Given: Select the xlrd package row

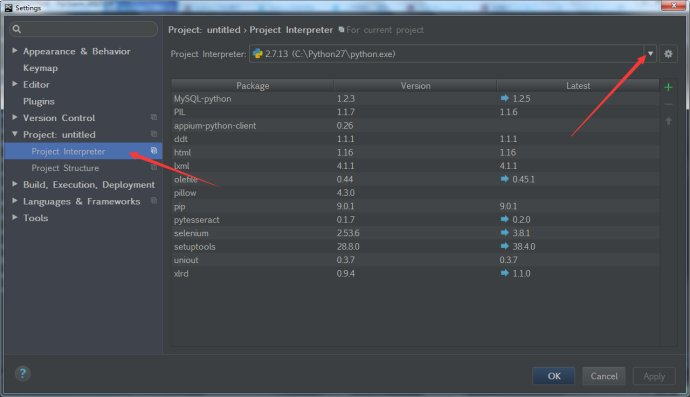Looking at the screenshot, I should [415, 273].
